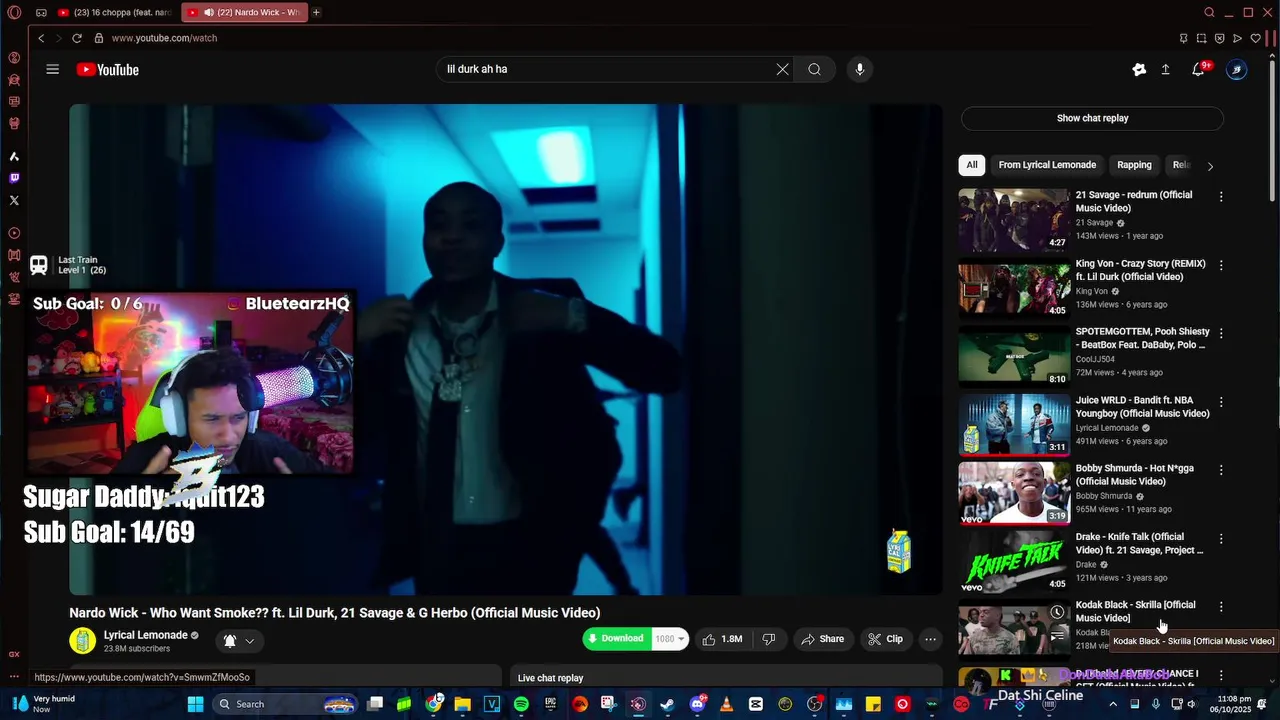
Task: Open ad blocker shield icon
Action: (1220, 38)
